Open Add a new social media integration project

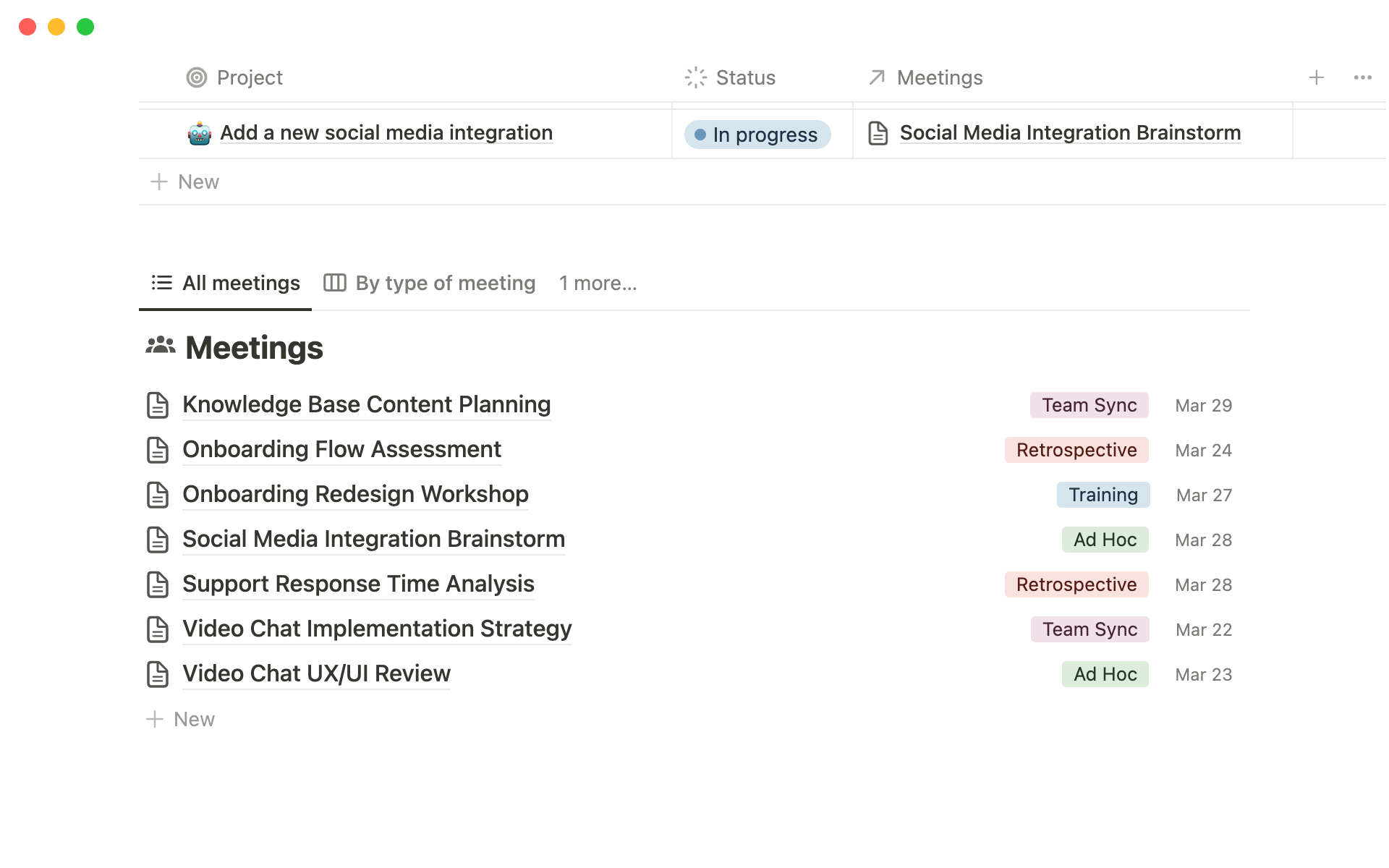(x=386, y=133)
